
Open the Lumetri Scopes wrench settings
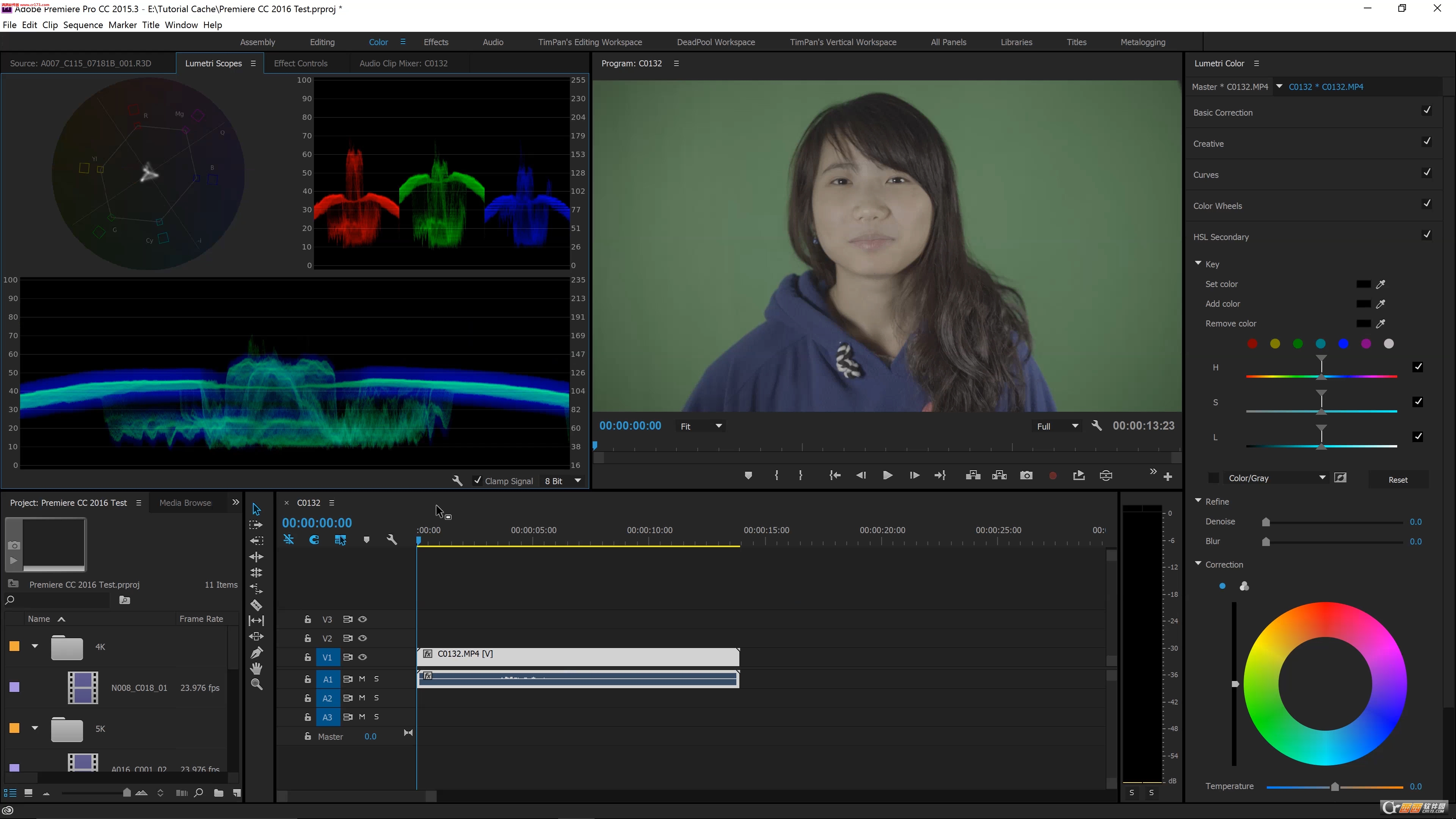coord(457,480)
